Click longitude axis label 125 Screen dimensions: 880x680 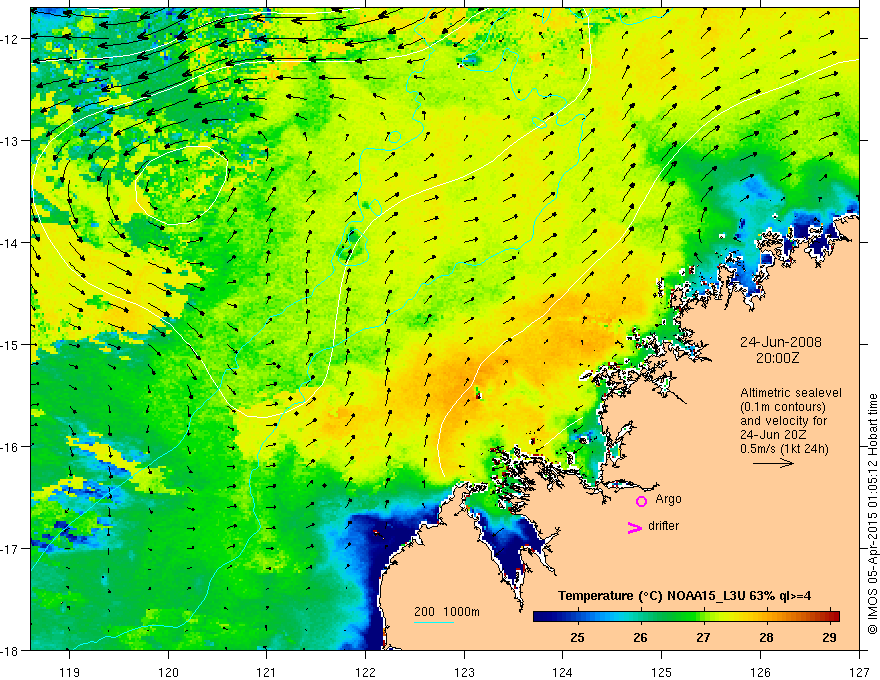coord(662,672)
